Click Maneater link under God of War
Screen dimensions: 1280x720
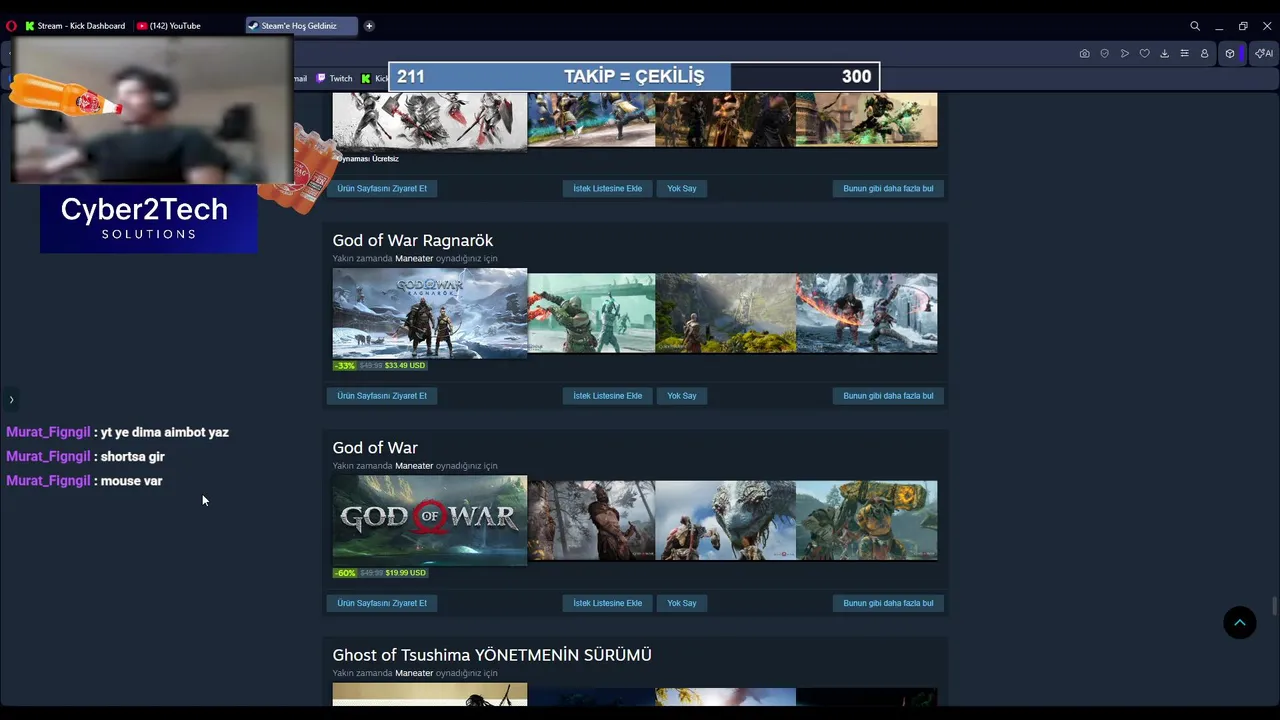tap(414, 466)
